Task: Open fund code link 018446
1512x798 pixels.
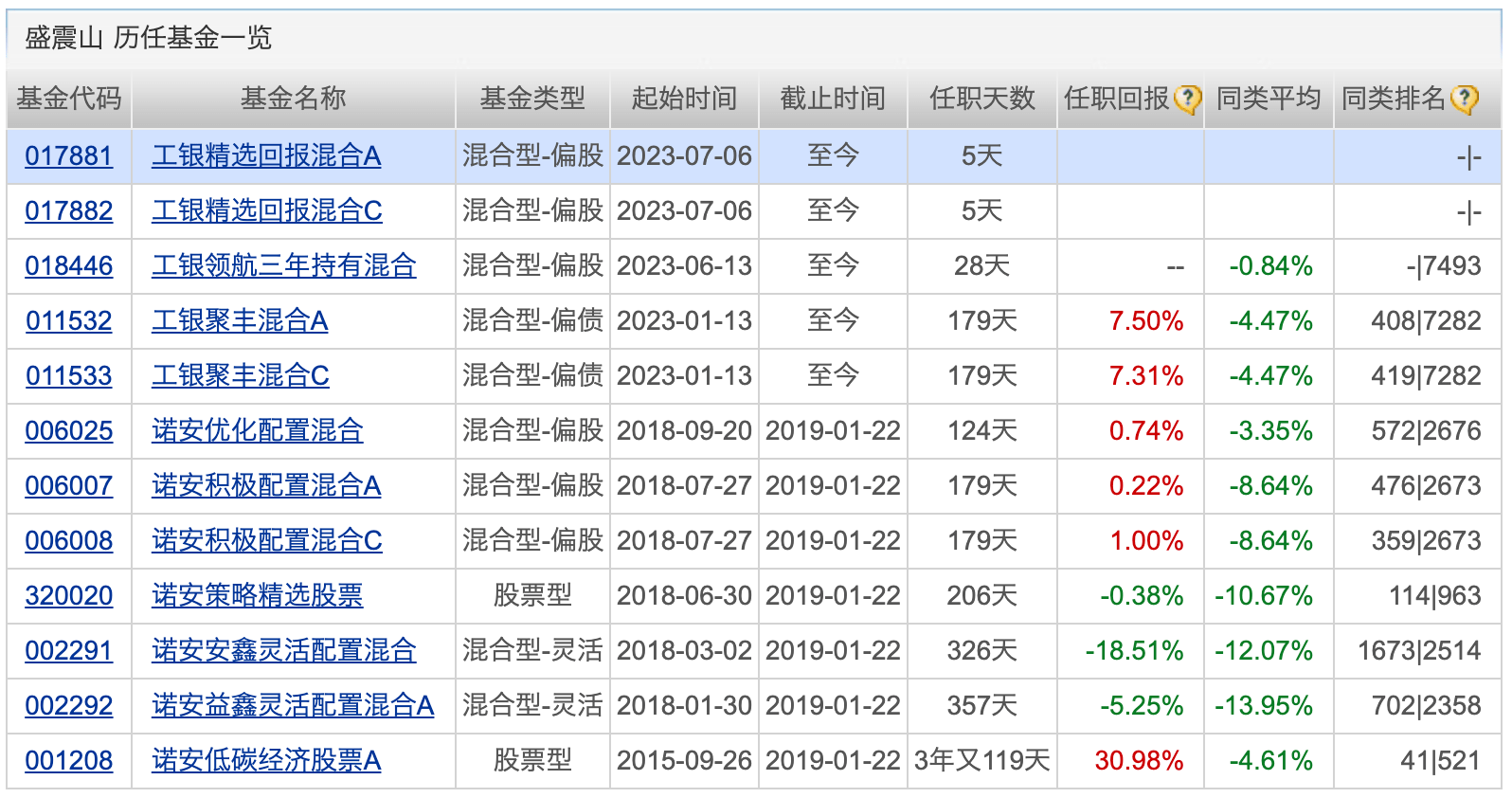Action: (69, 266)
